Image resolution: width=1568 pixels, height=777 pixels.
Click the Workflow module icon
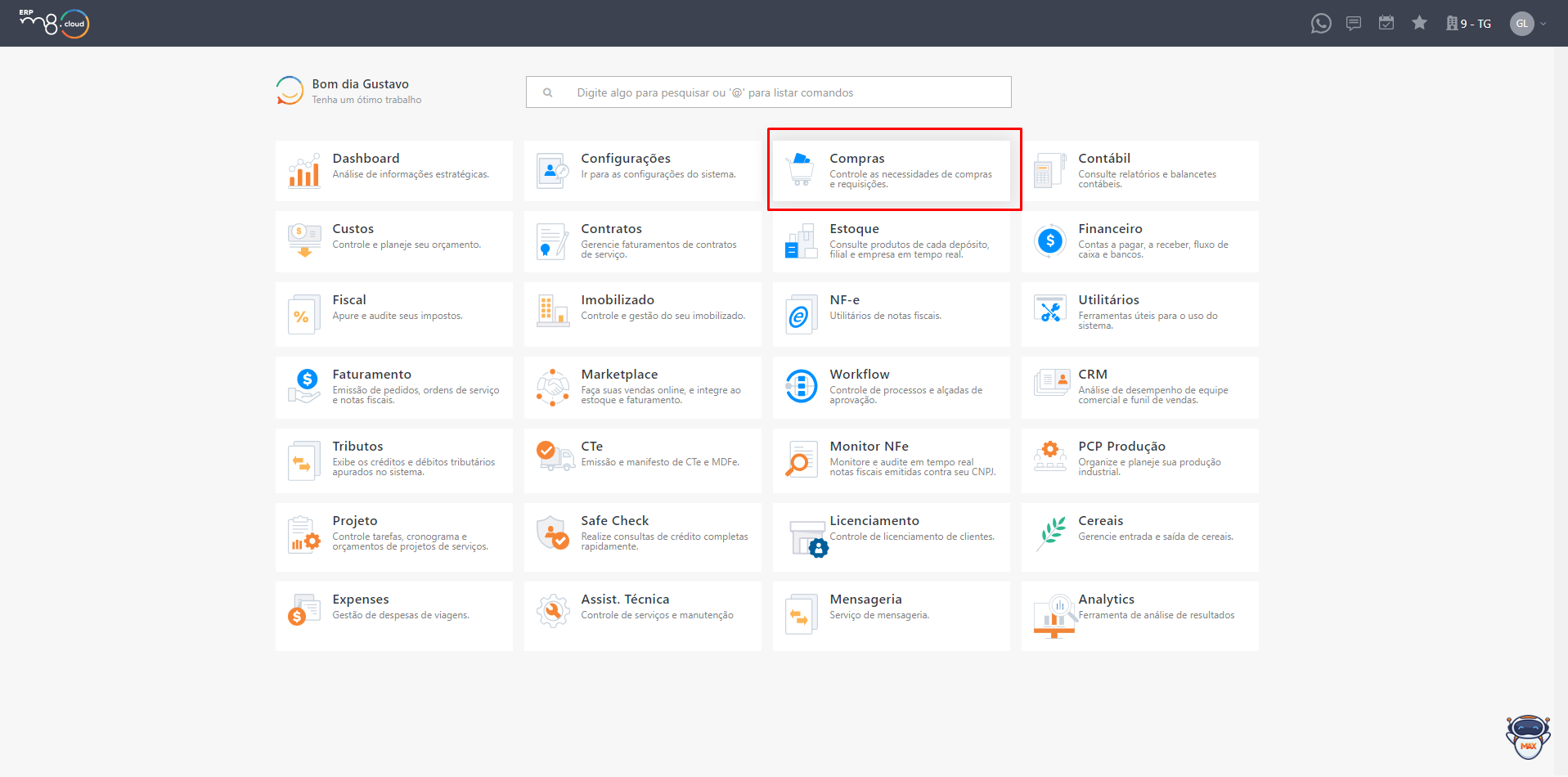click(x=801, y=386)
